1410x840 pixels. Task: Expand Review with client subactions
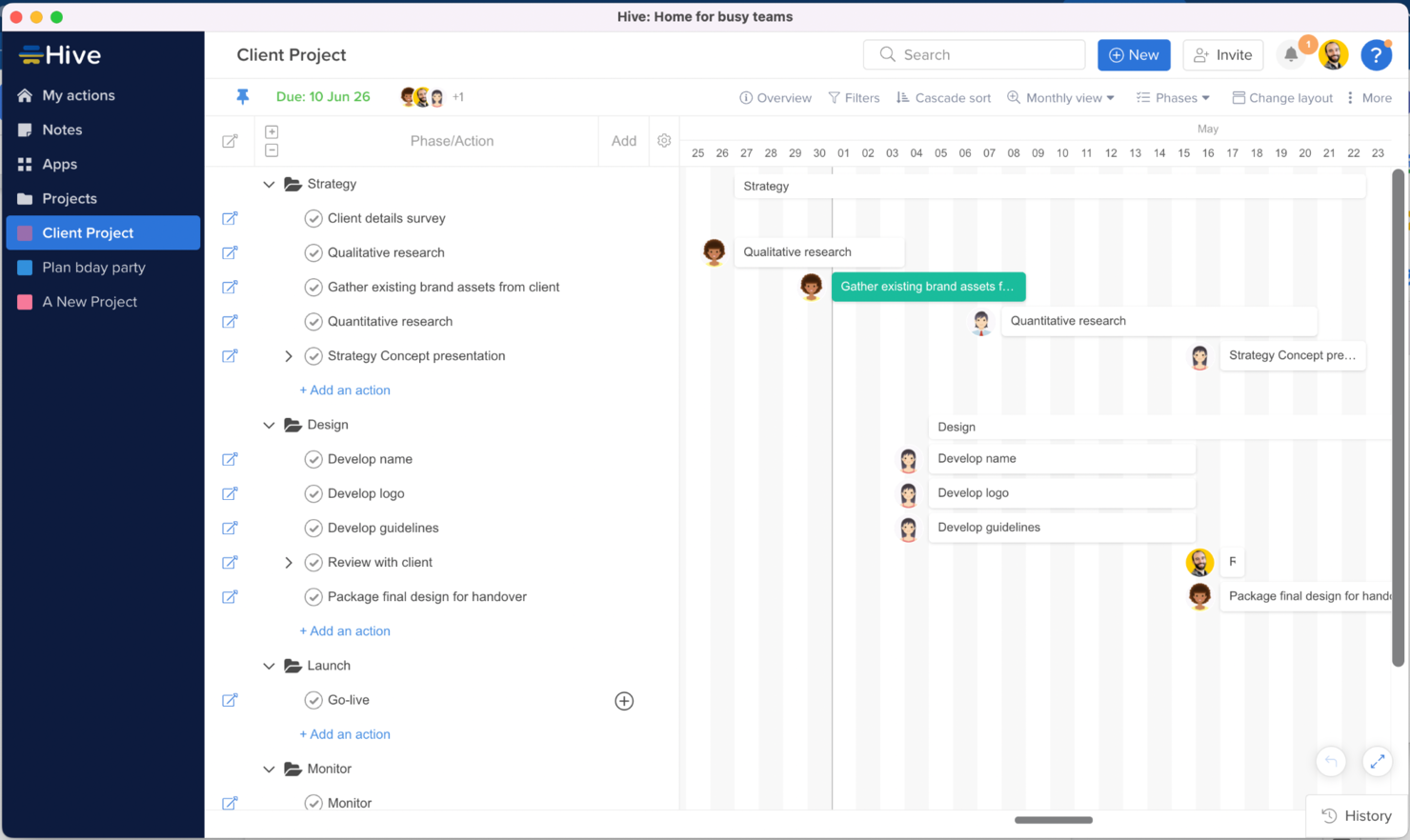pyautogui.click(x=289, y=563)
